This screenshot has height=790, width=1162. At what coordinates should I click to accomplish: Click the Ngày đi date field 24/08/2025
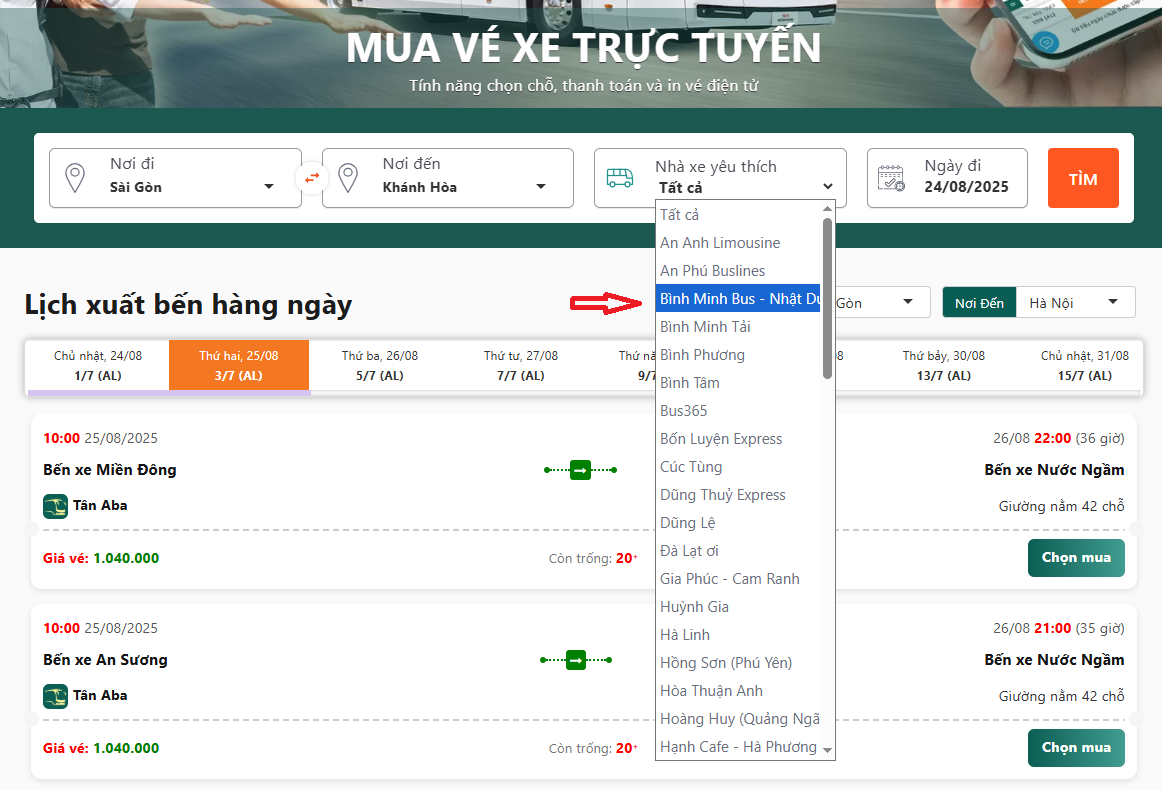[966, 187]
